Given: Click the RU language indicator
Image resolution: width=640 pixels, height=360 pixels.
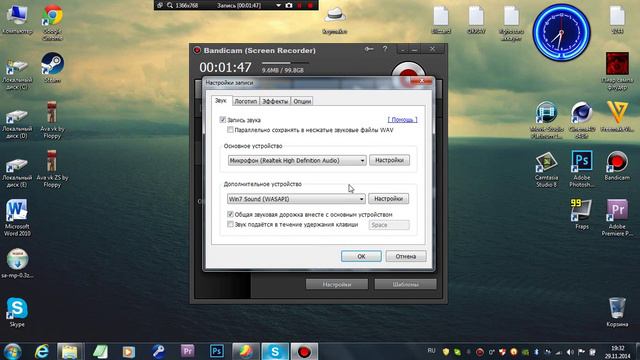Looking at the screenshot, I should pyautogui.click(x=431, y=351).
